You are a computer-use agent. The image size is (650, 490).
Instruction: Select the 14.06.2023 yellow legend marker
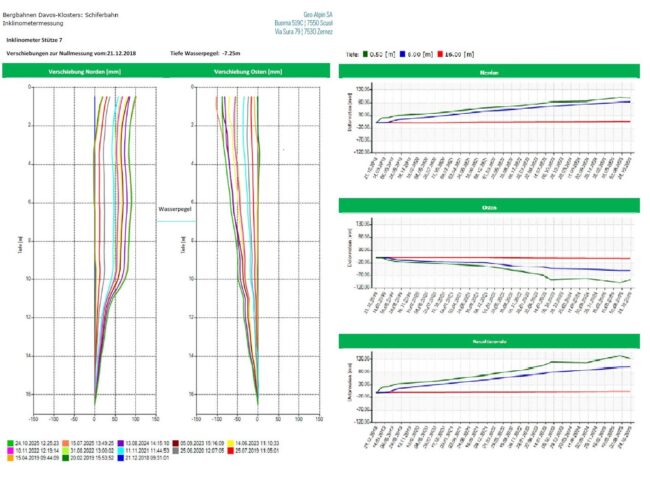point(230,442)
